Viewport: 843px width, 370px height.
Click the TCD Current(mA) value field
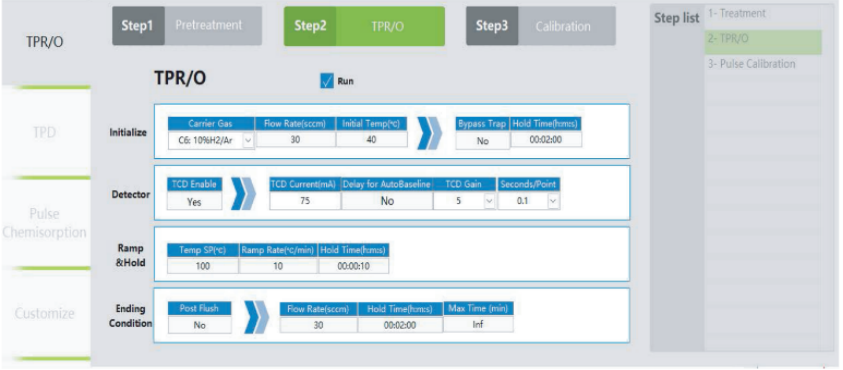click(305, 201)
